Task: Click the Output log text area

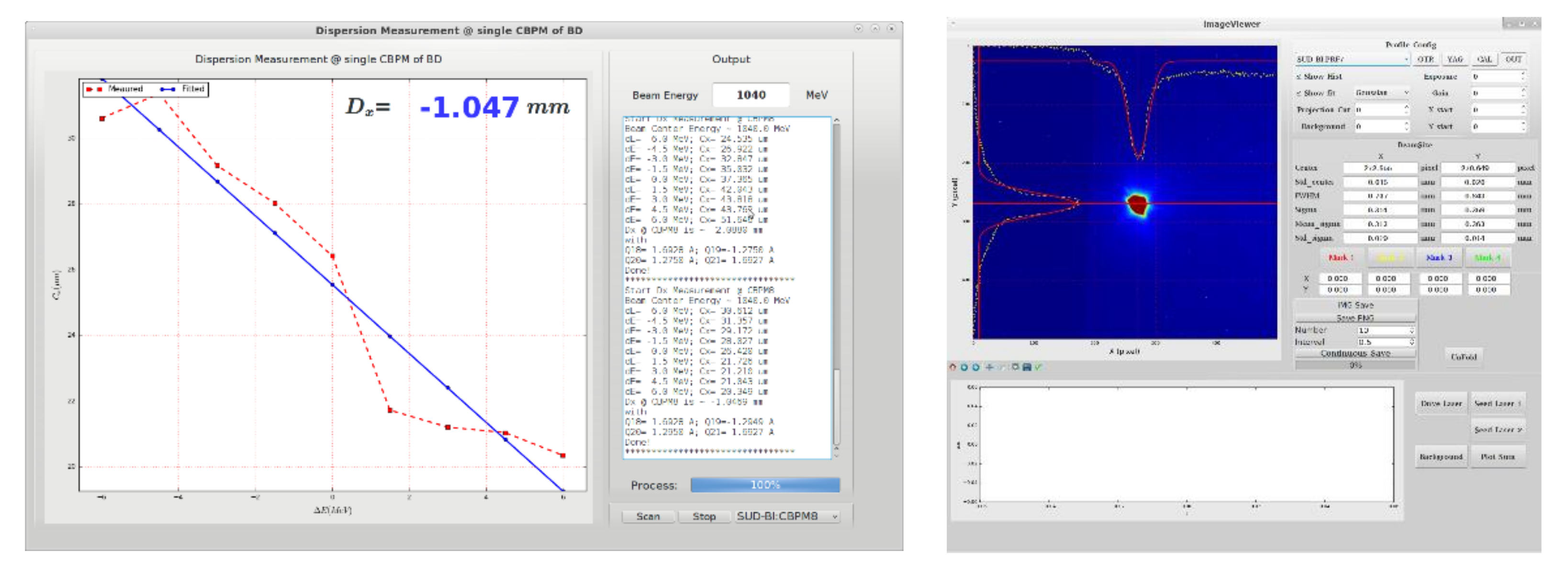Action: (727, 287)
